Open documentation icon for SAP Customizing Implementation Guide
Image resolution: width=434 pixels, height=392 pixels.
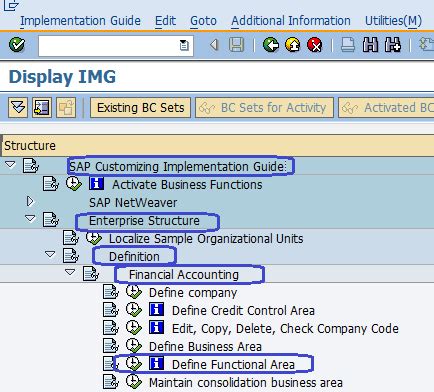click(31, 166)
